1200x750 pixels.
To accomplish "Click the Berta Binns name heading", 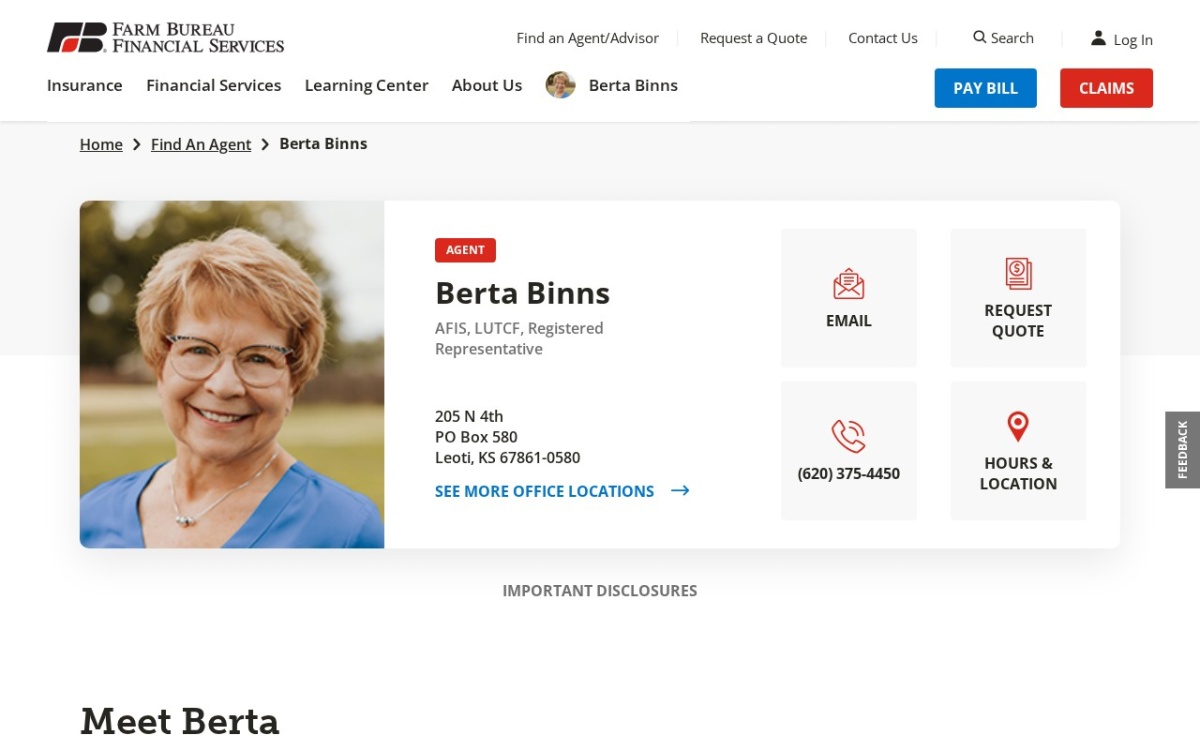I will coord(522,293).
